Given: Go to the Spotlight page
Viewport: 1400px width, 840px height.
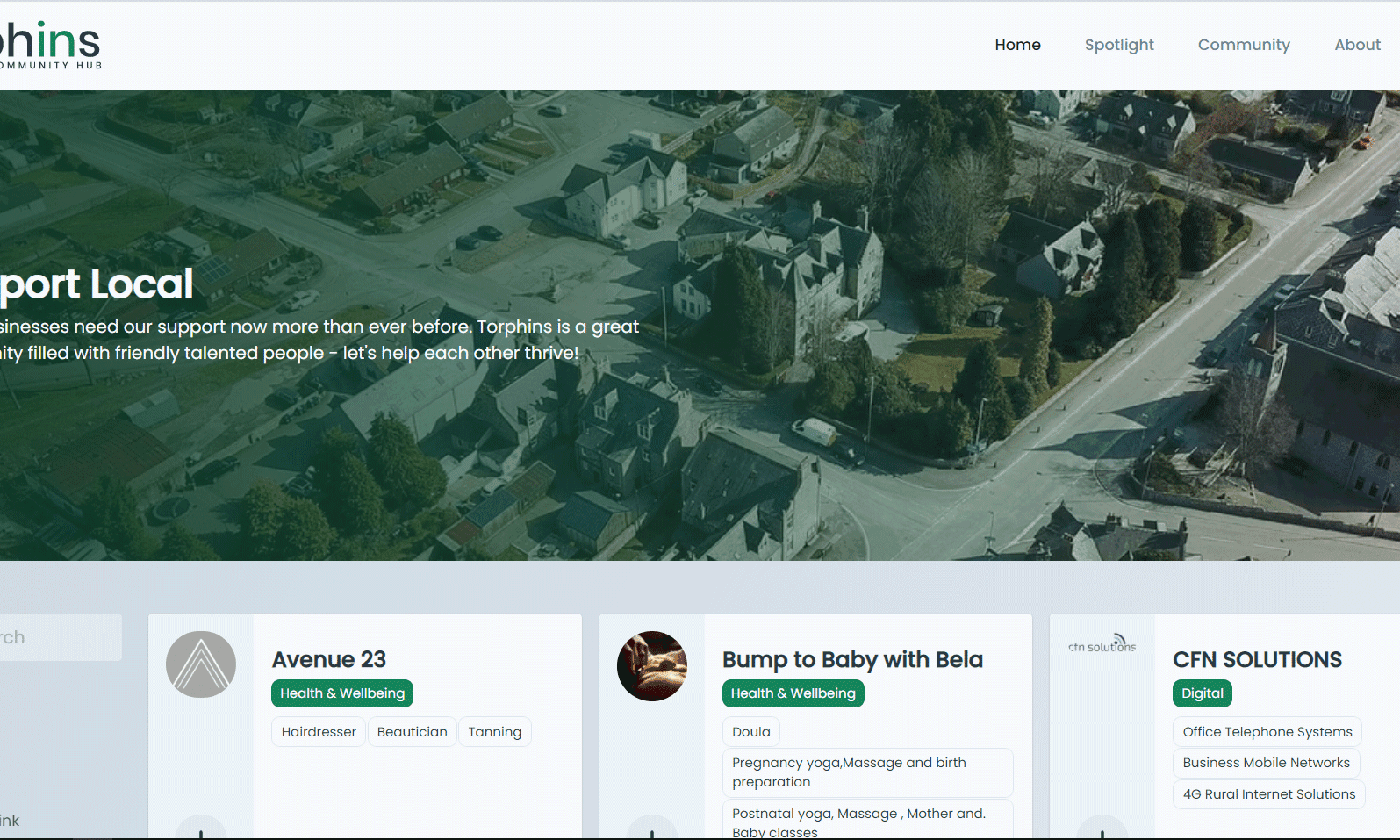Looking at the screenshot, I should (1119, 45).
